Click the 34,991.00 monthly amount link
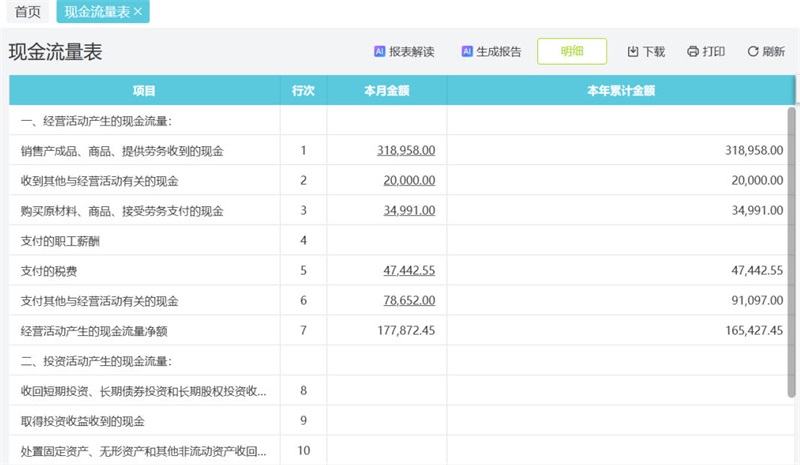This screenshot has height=465, width=800. (x=409, y=211)
